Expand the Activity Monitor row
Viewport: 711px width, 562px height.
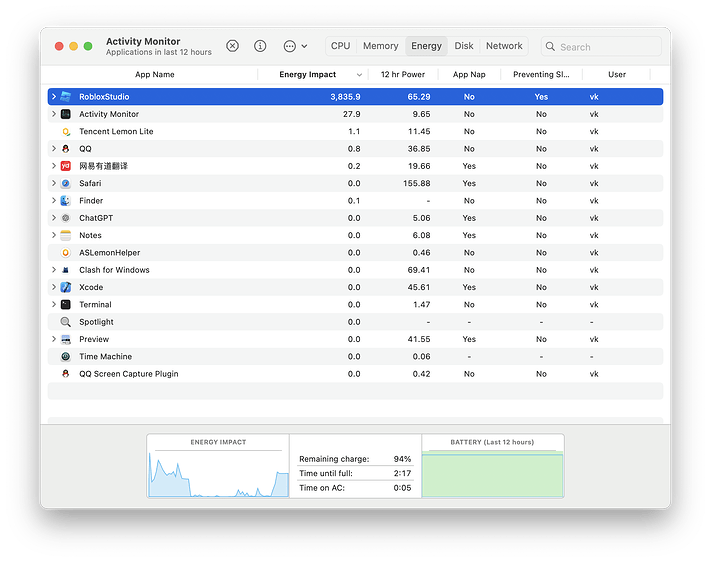pos(54,114)
